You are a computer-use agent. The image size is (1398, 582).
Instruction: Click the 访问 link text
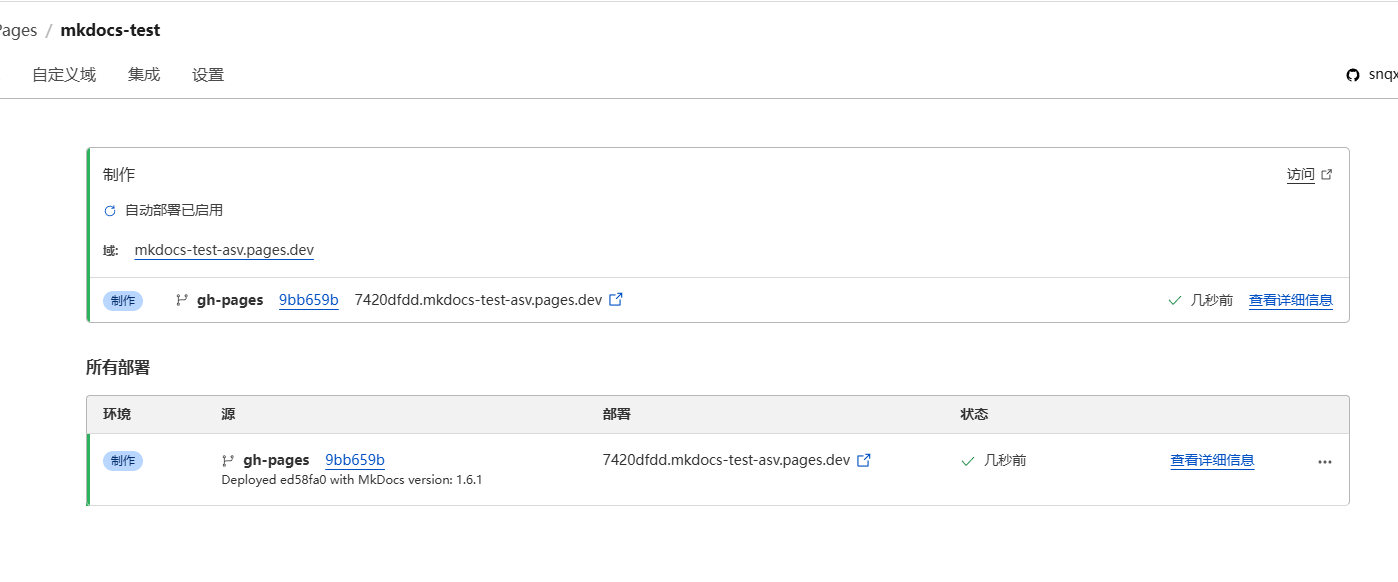(x=1300, y=175)
